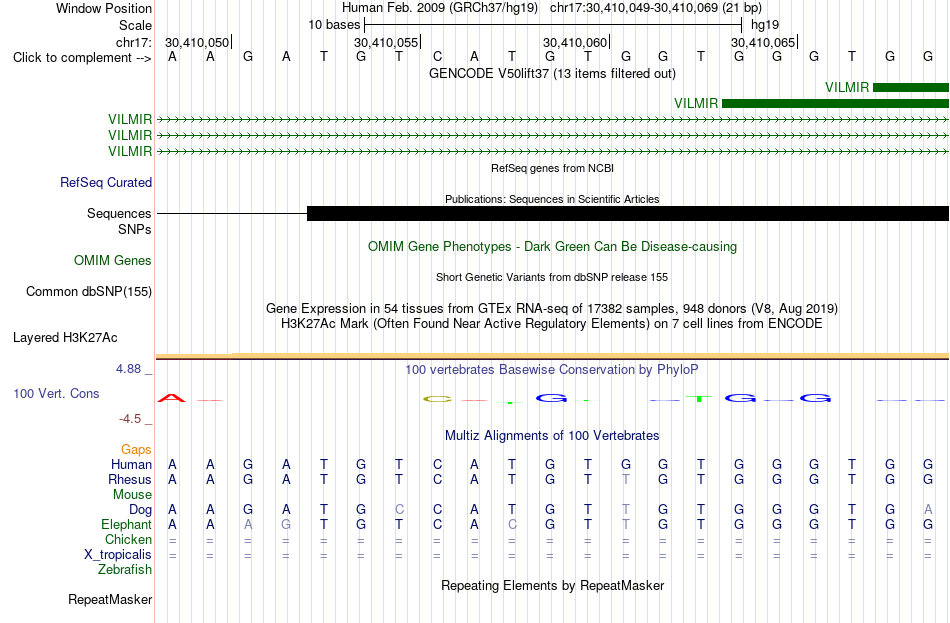This screenshot has height=623, width=950.
Task: Click the 30,410,060 position marker
Action: click(x=575, y=42)
